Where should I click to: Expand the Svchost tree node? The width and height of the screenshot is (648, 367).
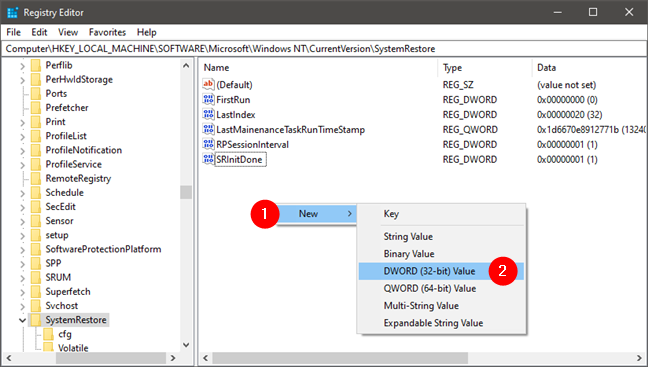pos(23,306)
